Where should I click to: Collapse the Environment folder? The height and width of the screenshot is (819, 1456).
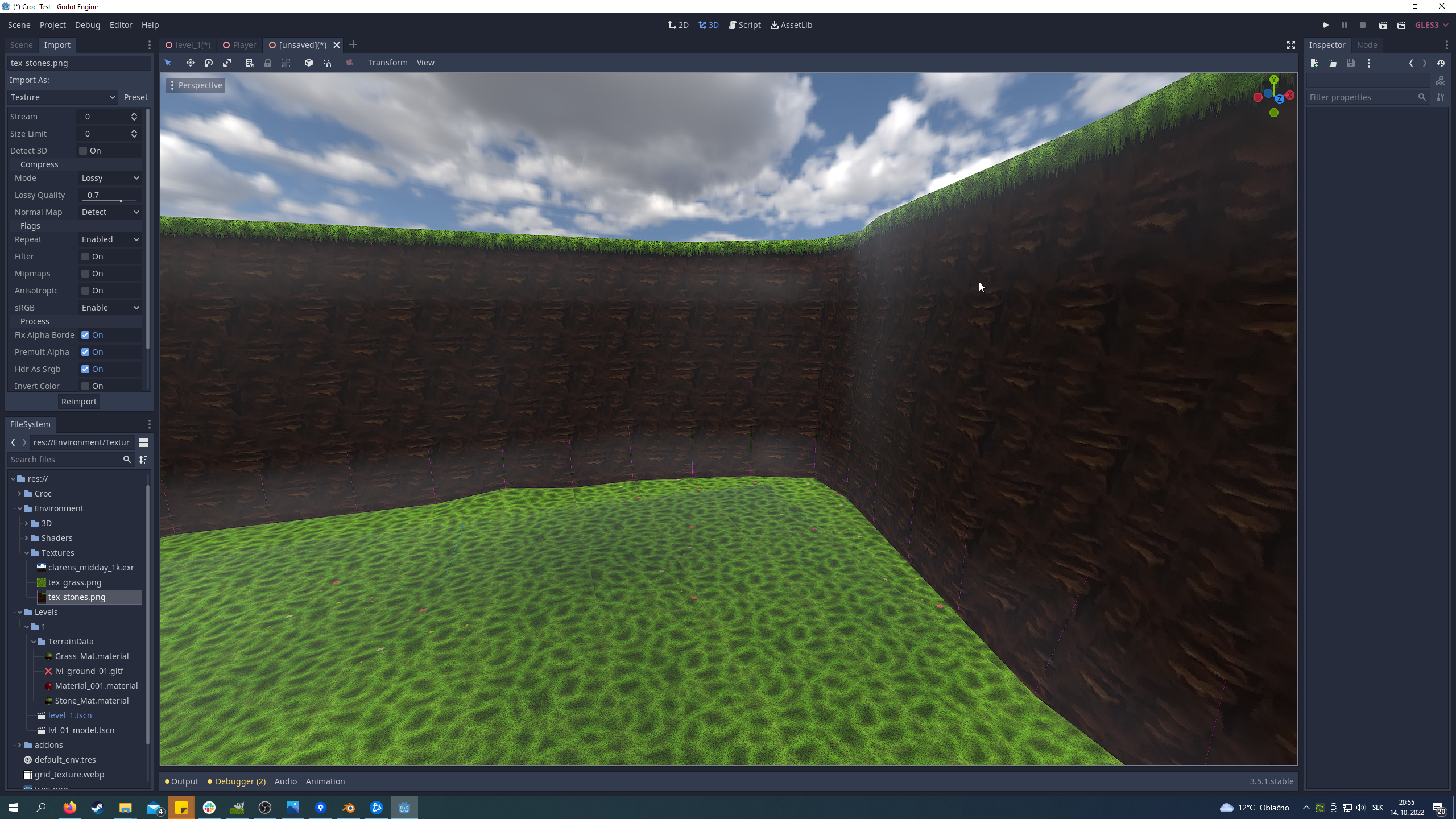19,508
